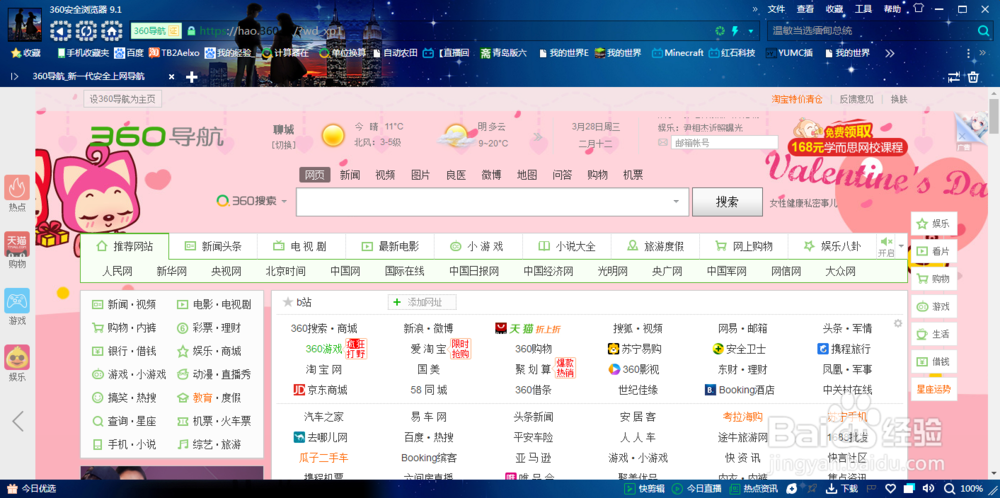Screen dimensions: 1000x498
Task: Click the address bar search magnifier icon
Action: point(984,31)
